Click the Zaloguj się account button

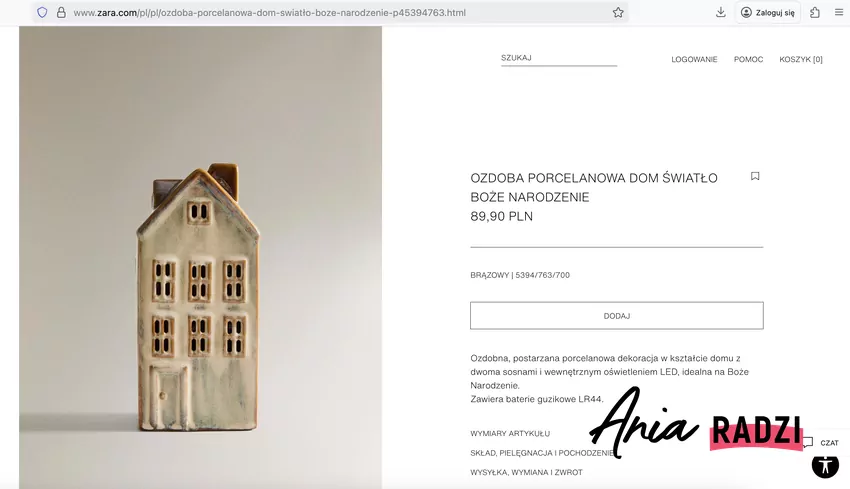pyautogui.click(x=768, y=12)
